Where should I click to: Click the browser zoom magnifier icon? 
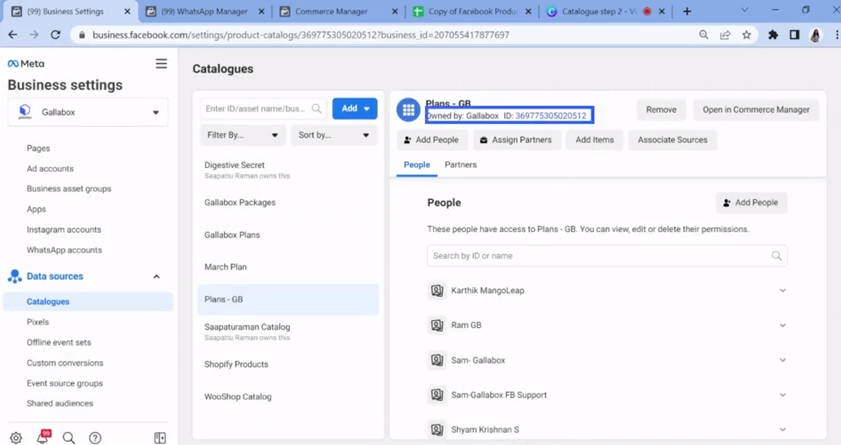click(703, 35)
